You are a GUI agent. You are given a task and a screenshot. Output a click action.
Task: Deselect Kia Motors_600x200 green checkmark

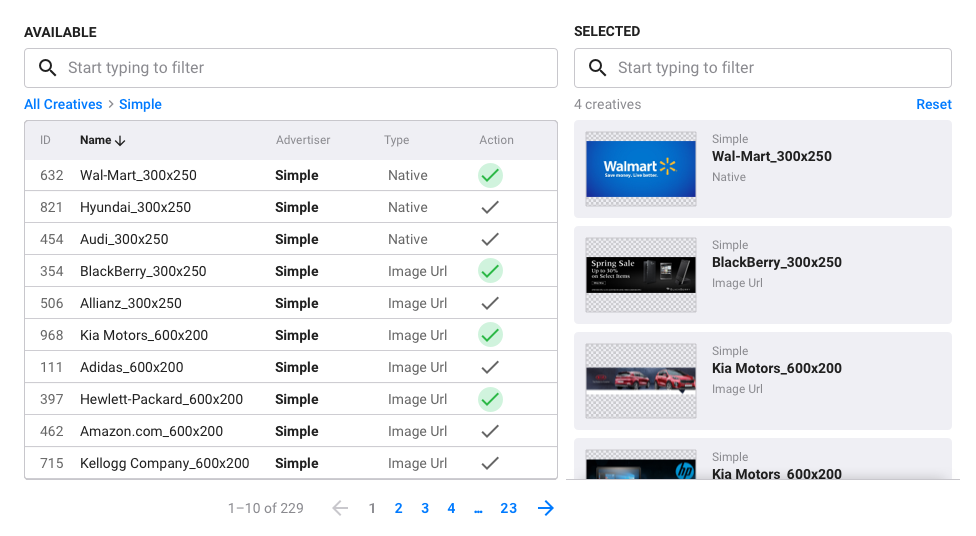click(490, 336)
